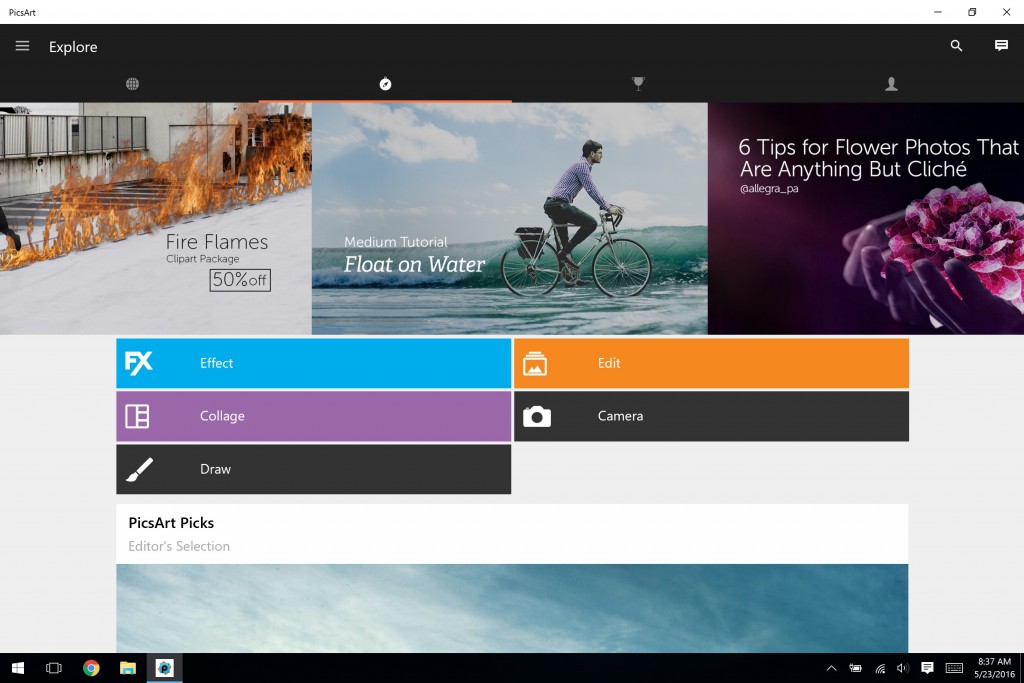The image size is (1024, 683).
Task: Open the hamburger navigation menu
Action: [22, 46]
